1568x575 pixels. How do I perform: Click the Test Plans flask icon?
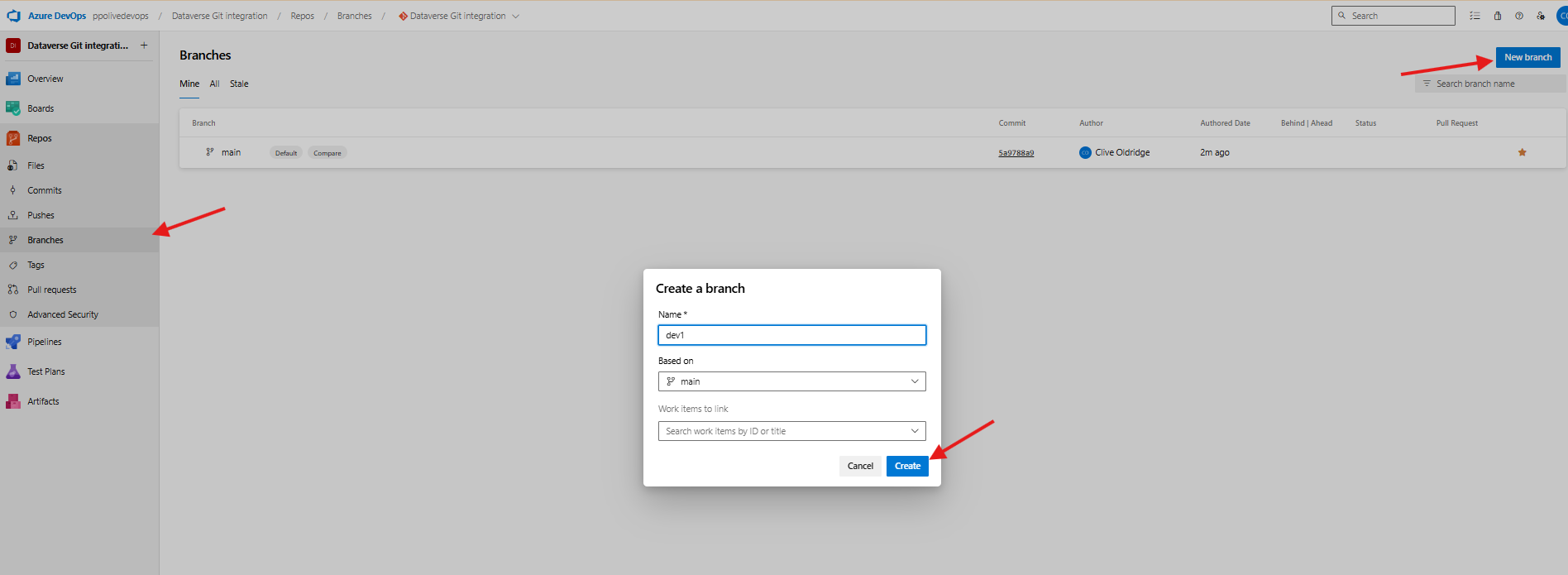click(x=13, y=371)
